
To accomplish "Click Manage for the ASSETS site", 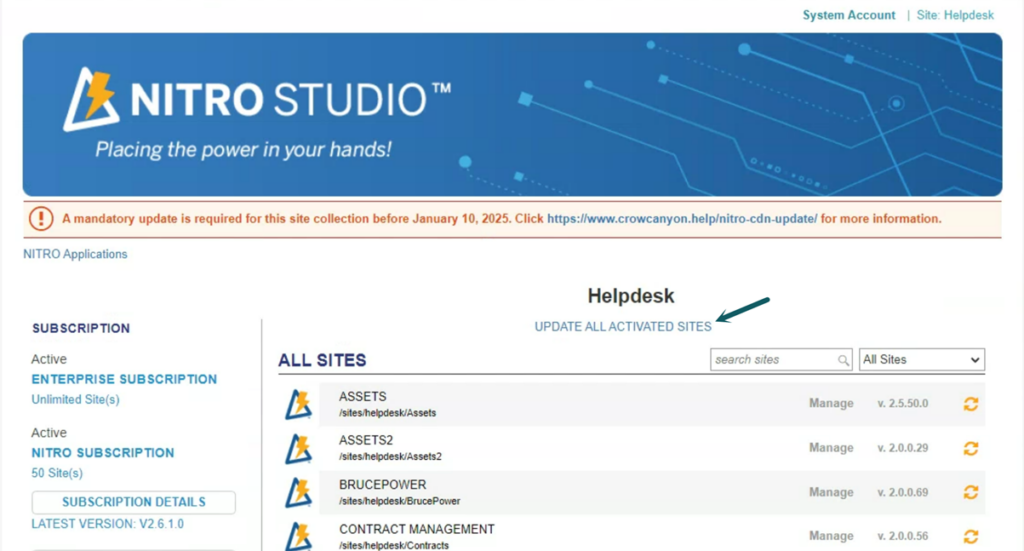I will 831,403.
